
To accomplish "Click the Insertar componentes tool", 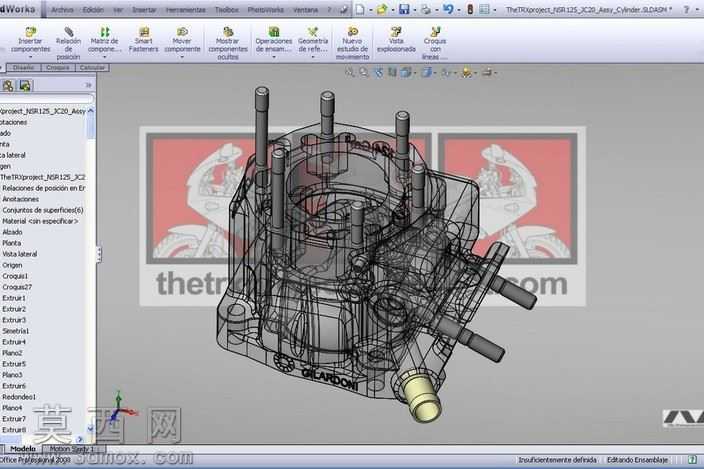I will point(31,40).
